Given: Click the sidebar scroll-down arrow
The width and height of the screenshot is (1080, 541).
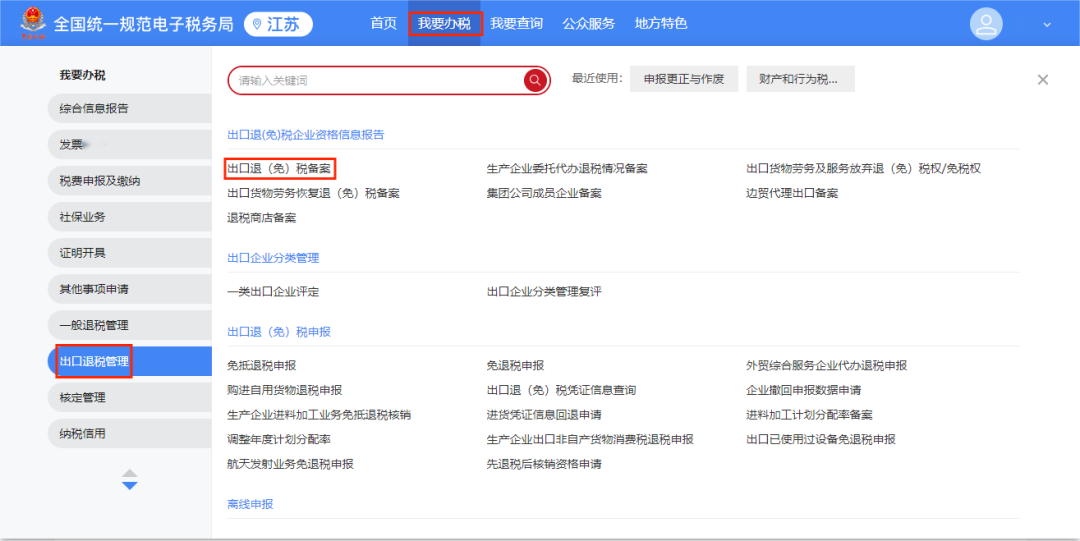Looking at the screenshot, I should (129, 486).
